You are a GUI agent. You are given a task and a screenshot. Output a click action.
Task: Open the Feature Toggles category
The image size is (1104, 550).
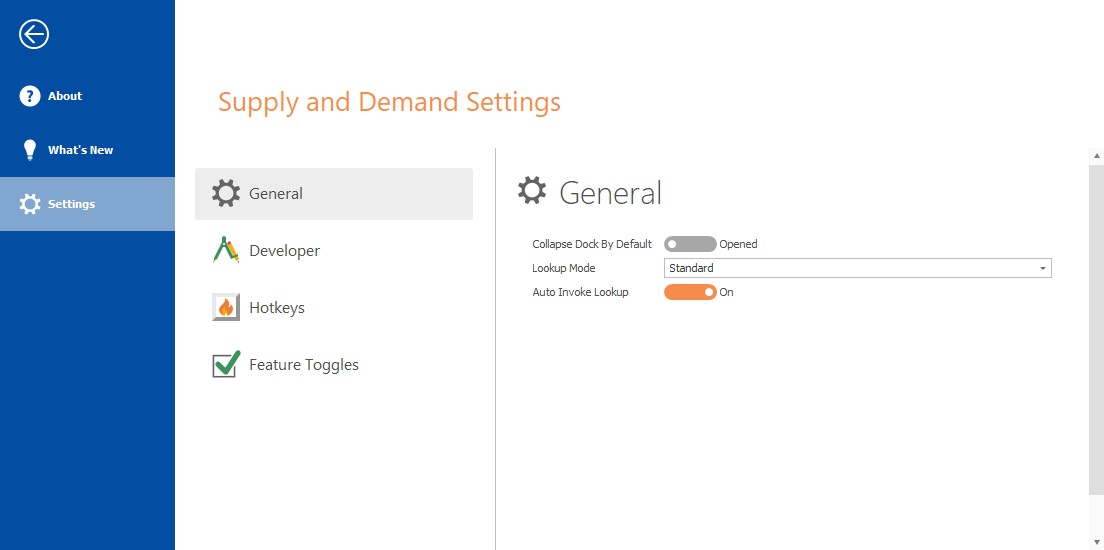click(334, 365)
